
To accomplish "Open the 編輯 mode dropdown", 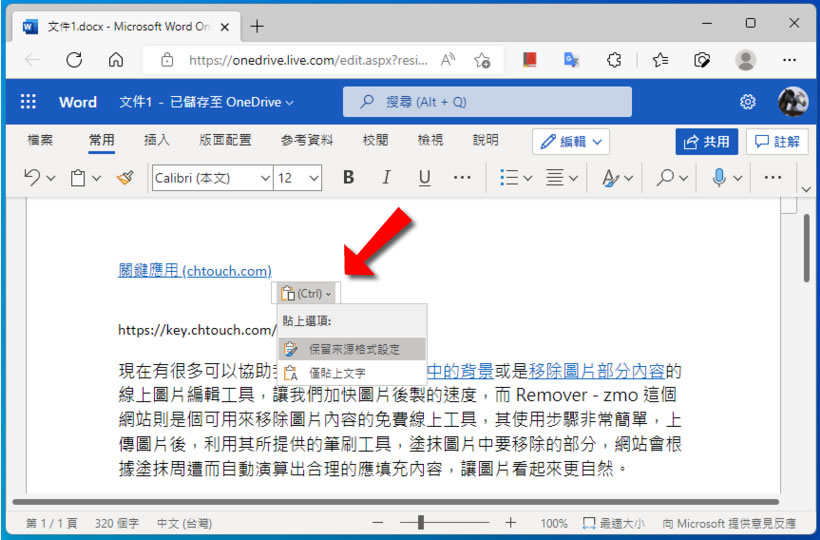I will pyautogui.click(x=571, y=142).
